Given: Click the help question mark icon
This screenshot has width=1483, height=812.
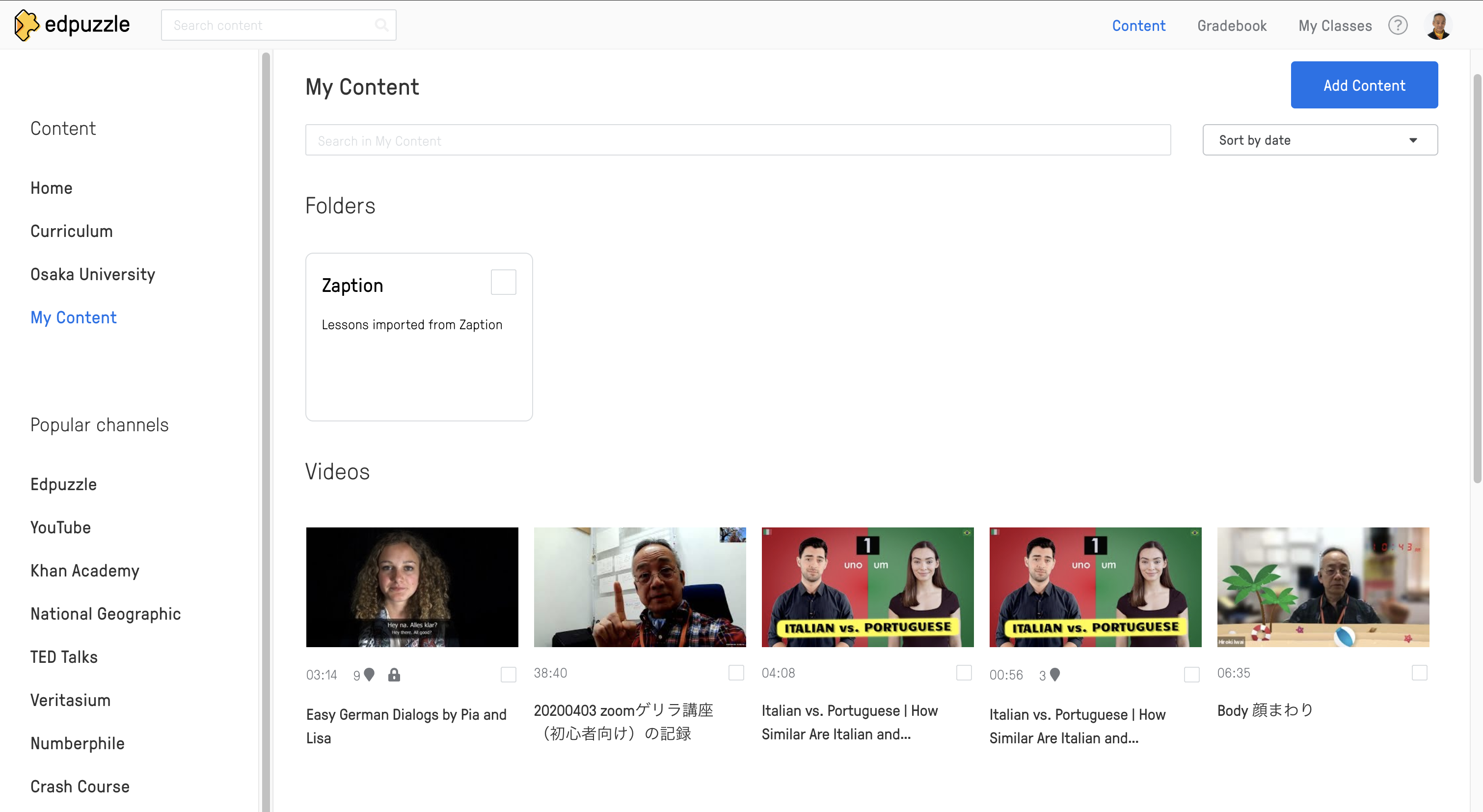Looking at the screenshot, I should pos(1399,25).
